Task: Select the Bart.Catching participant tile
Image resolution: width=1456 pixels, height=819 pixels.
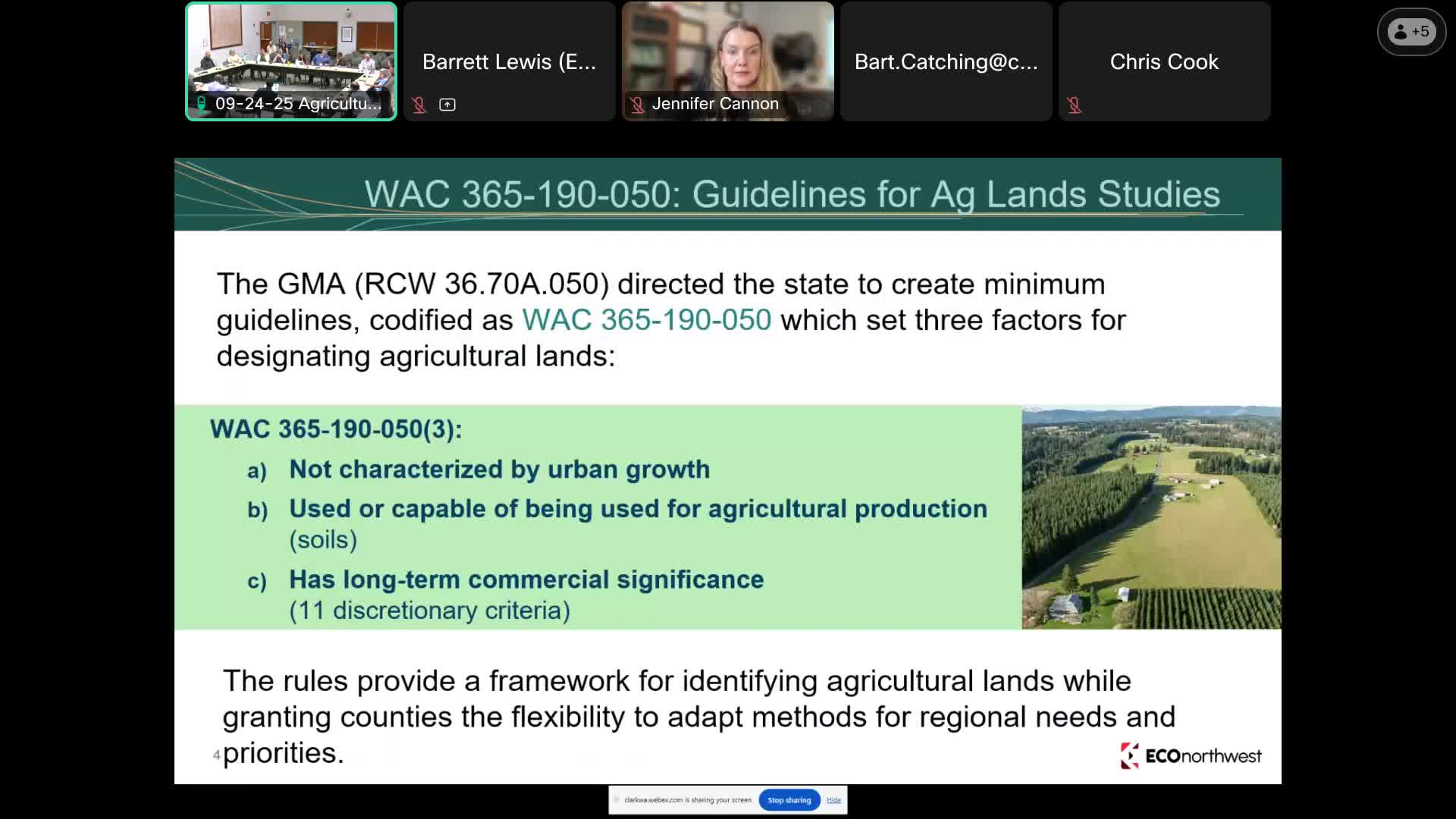Action: [946, 61]
